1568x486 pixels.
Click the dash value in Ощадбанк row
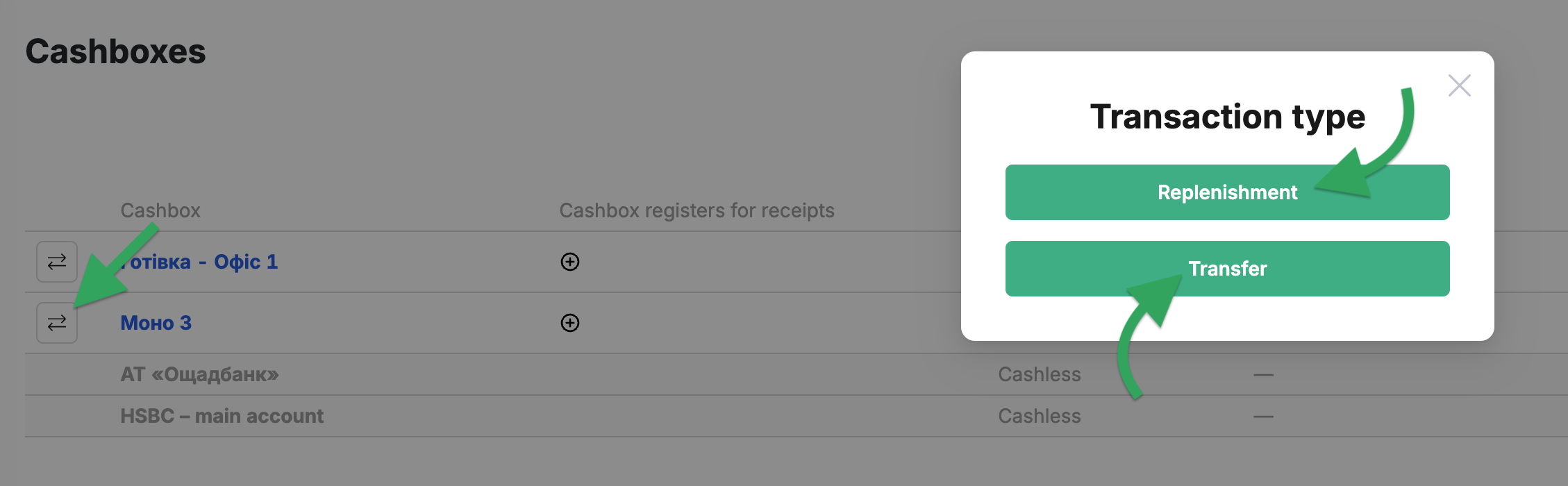(1263, 375)
